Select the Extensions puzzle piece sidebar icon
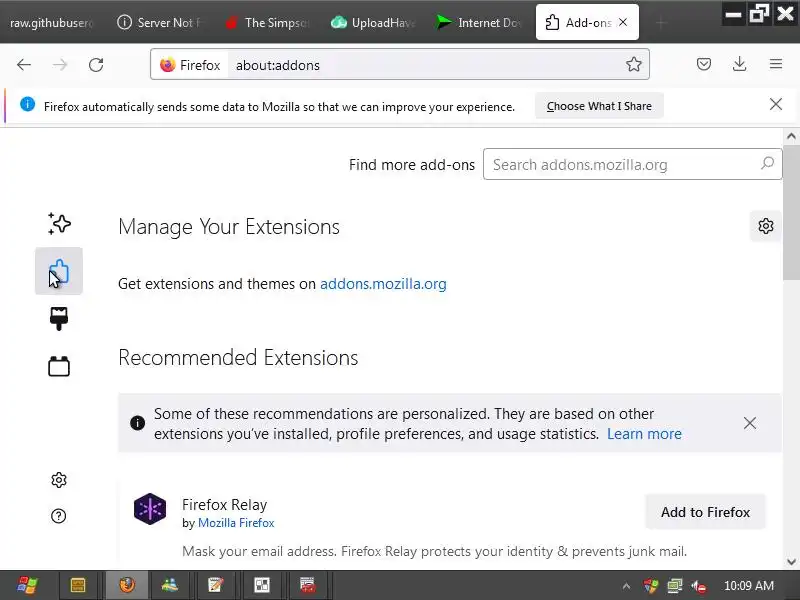Viewport: 800px width, 600px height. coord(59,271)
